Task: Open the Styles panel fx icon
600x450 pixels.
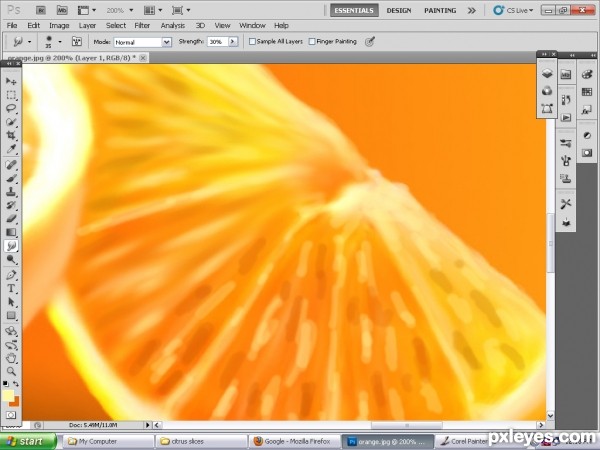Action: click(587, 110)
